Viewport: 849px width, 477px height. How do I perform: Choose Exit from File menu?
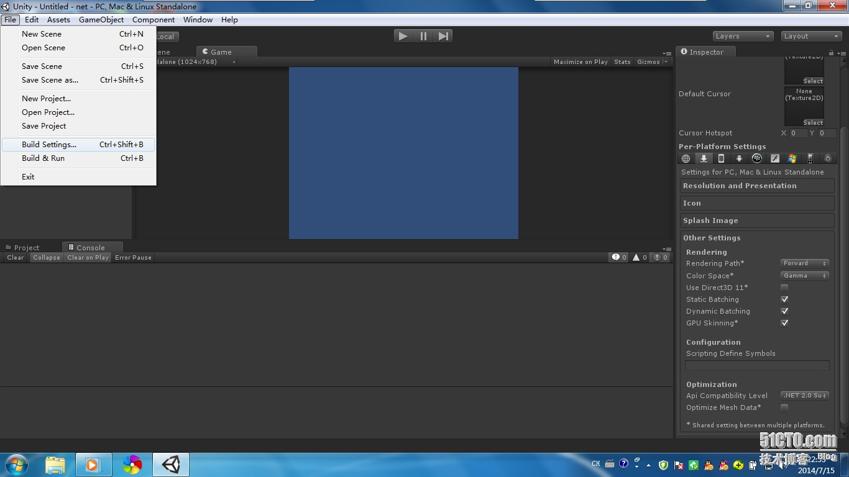(x=79, y=177)
